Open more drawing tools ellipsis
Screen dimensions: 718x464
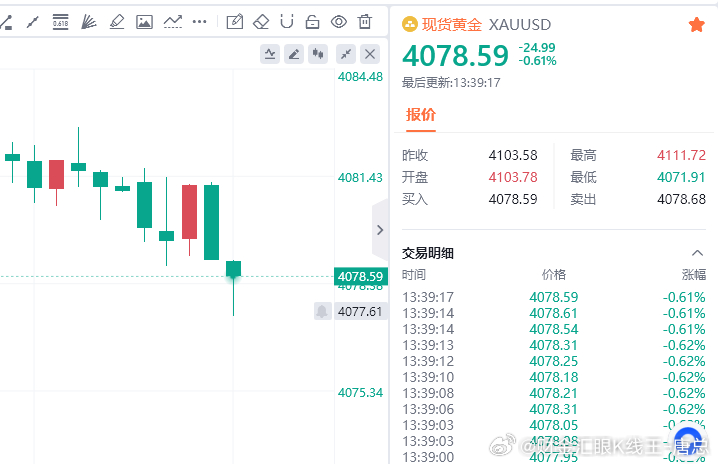click(x=200, y=22)
